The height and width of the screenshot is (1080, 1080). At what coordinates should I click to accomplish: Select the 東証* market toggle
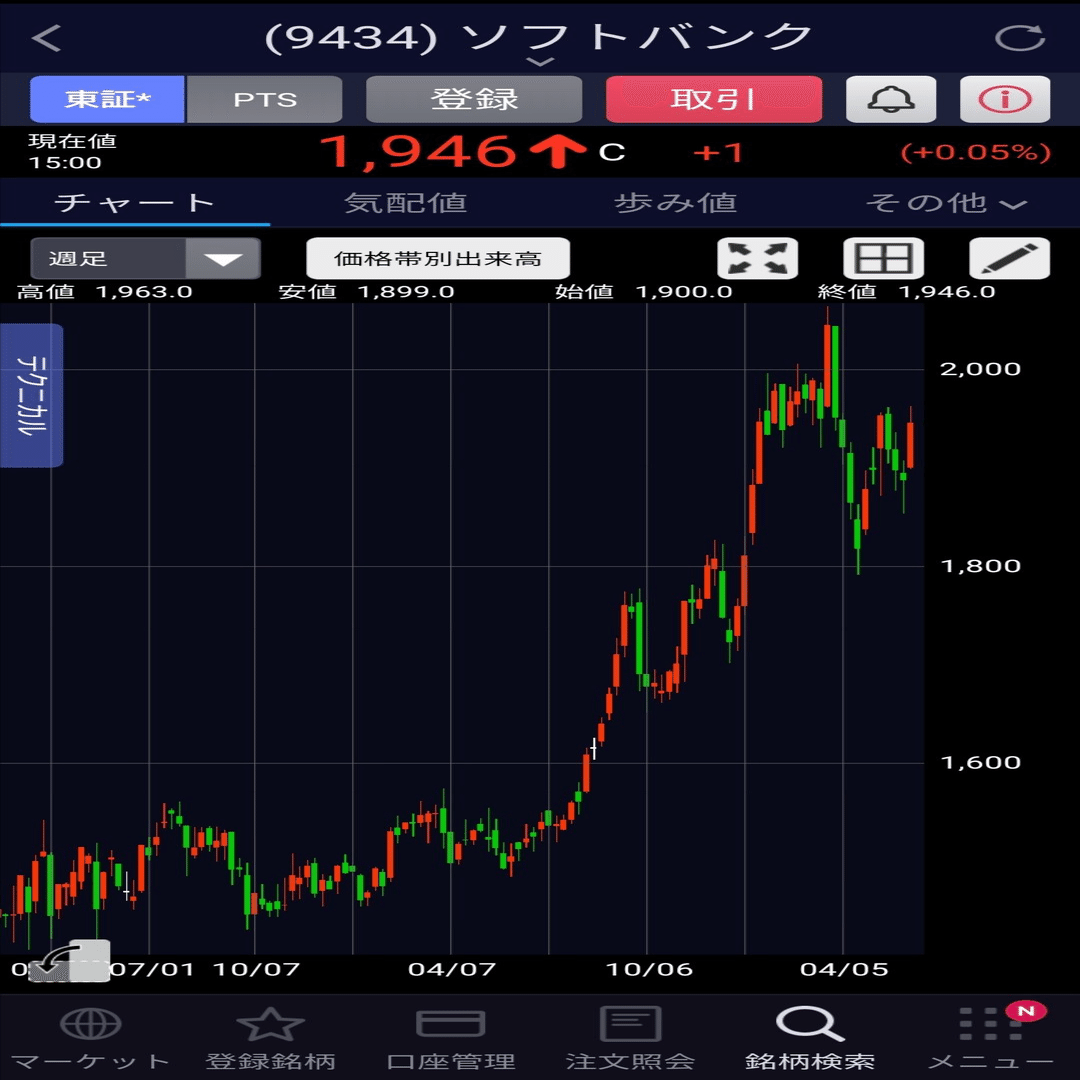pyautogui.click(x=107, y=99)
